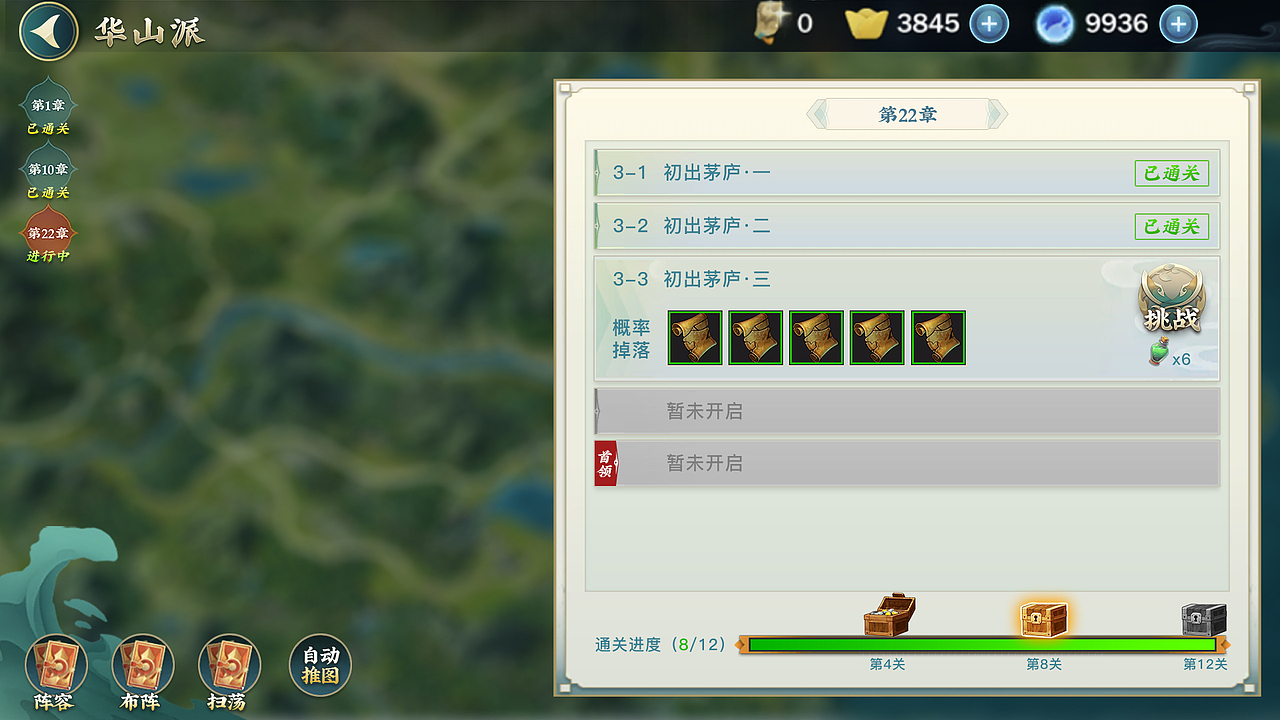Tap the 挑战 challenge medallion
Viewport: 1280px width, 720px height.
pyautogui.click(x=1172, y=300)
